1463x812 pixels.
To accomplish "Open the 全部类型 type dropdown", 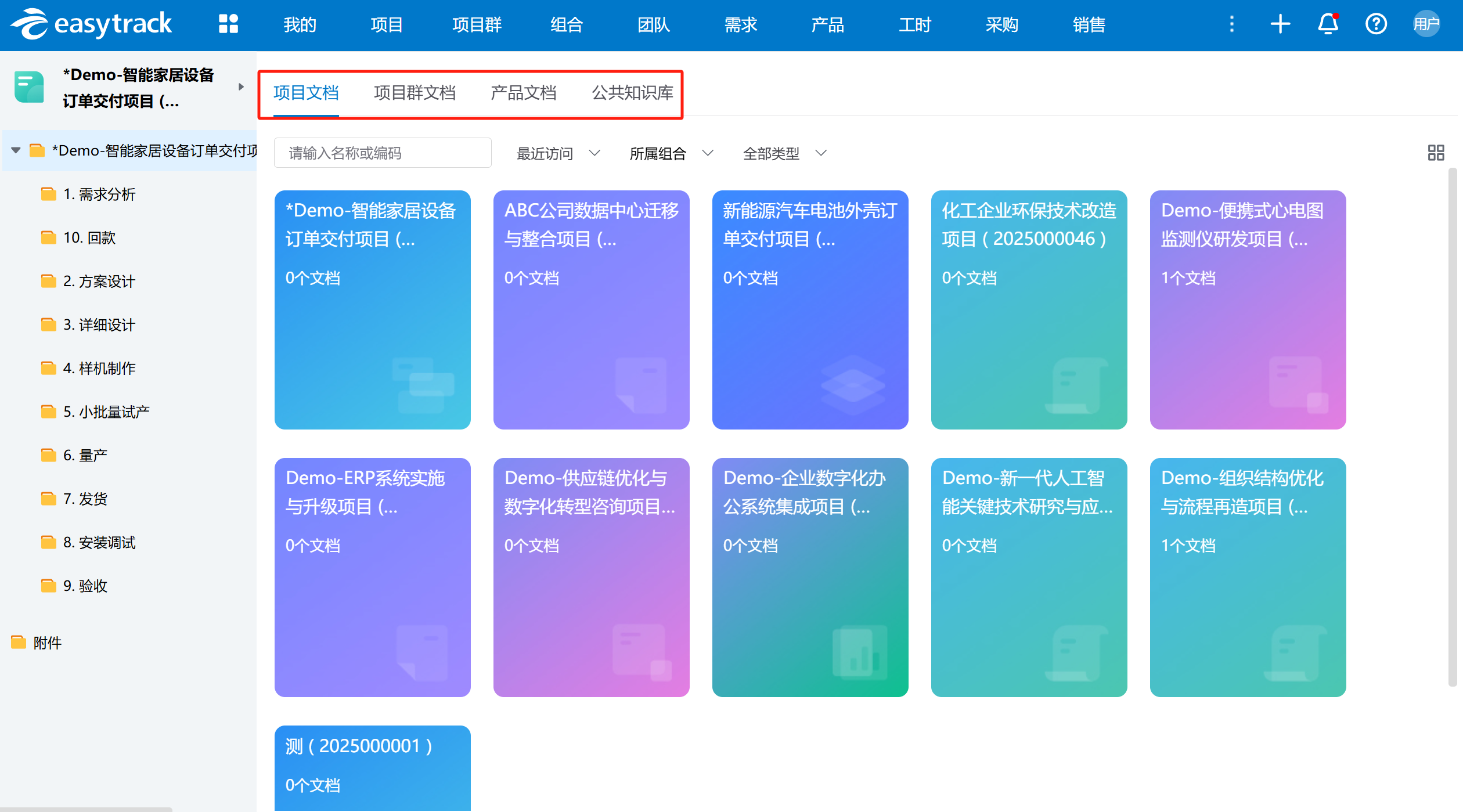I will point(784,153).
